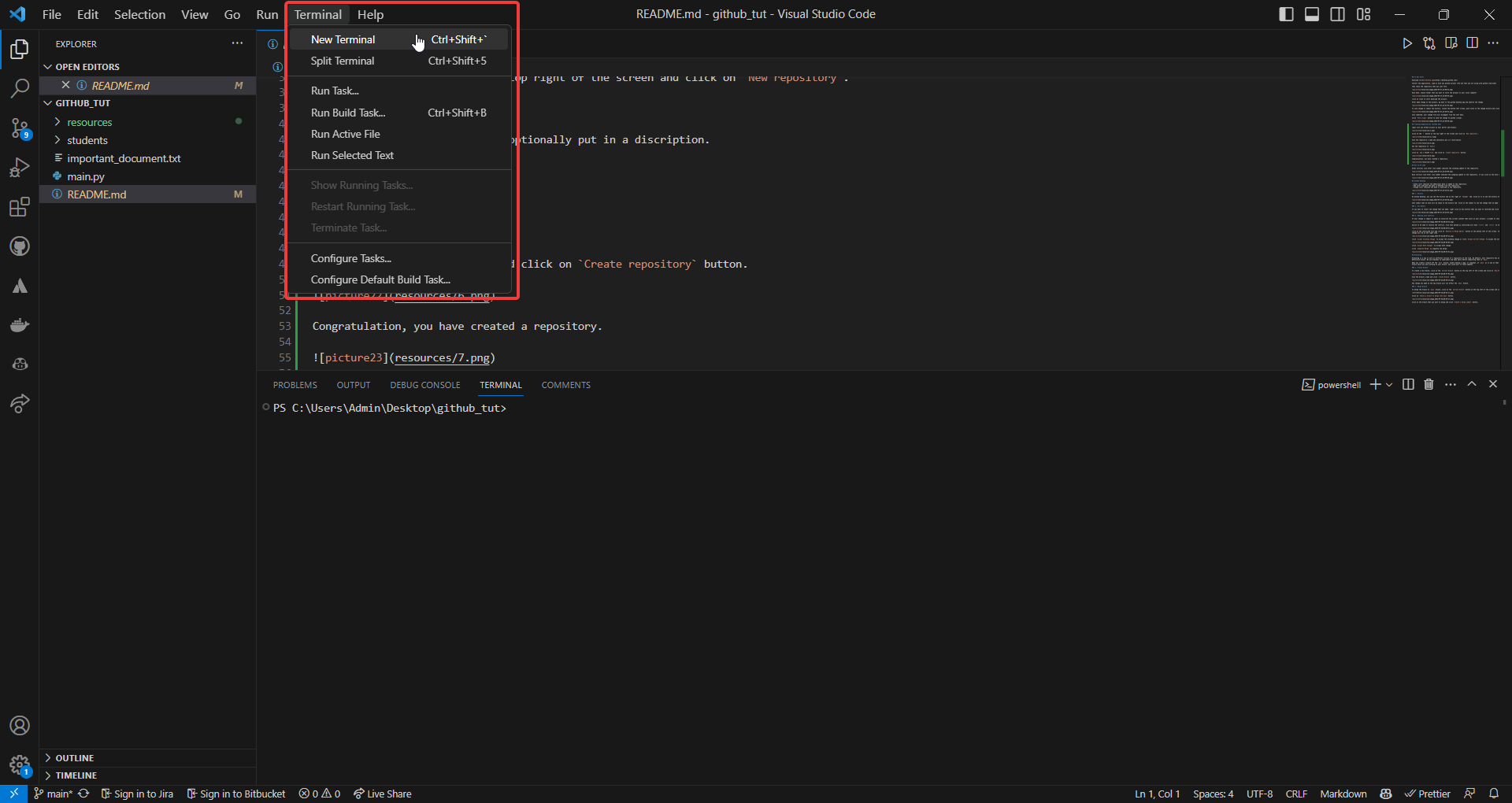Open the Source Control view
The height and width of the screenshot is (803, 1512).
20,128
